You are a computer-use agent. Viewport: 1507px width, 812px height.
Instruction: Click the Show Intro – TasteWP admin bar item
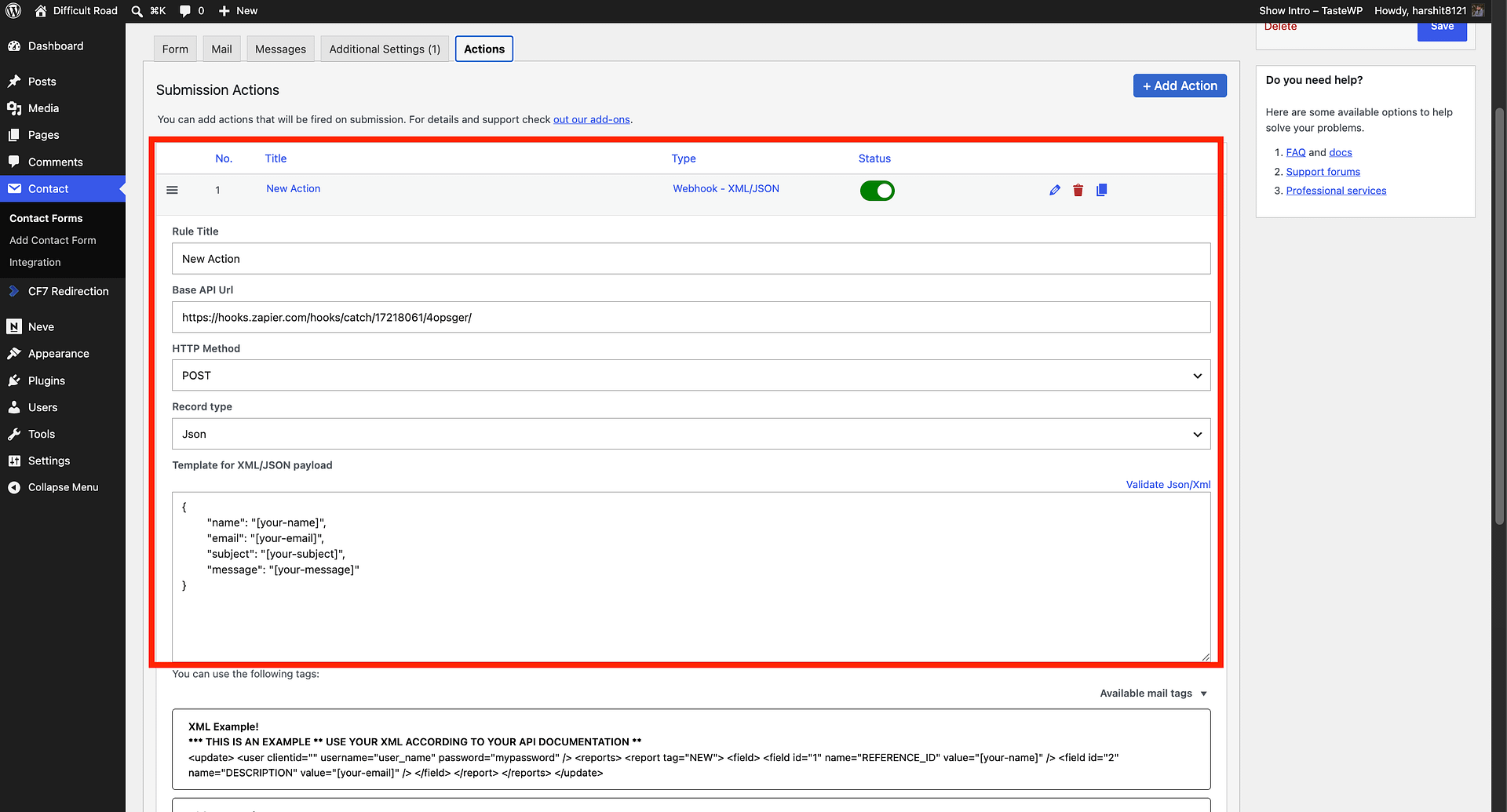tap(1311, 11)
